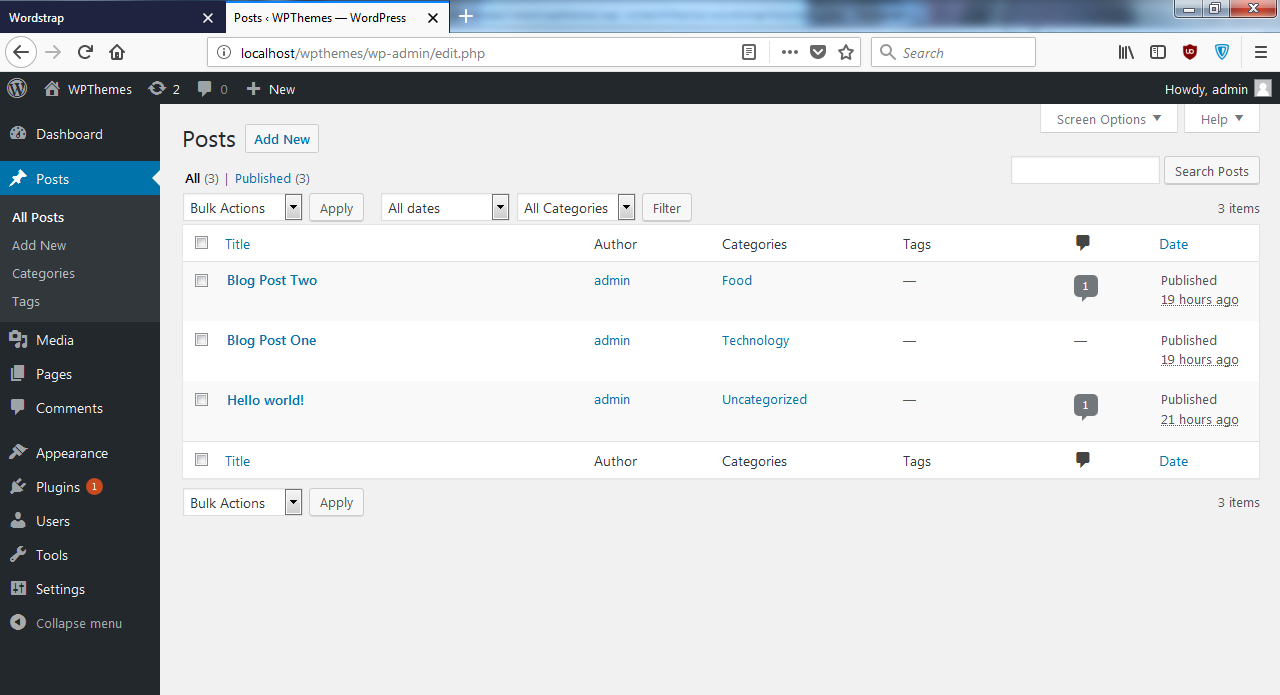Select the Blog Post One checkbox

(202, 340)
